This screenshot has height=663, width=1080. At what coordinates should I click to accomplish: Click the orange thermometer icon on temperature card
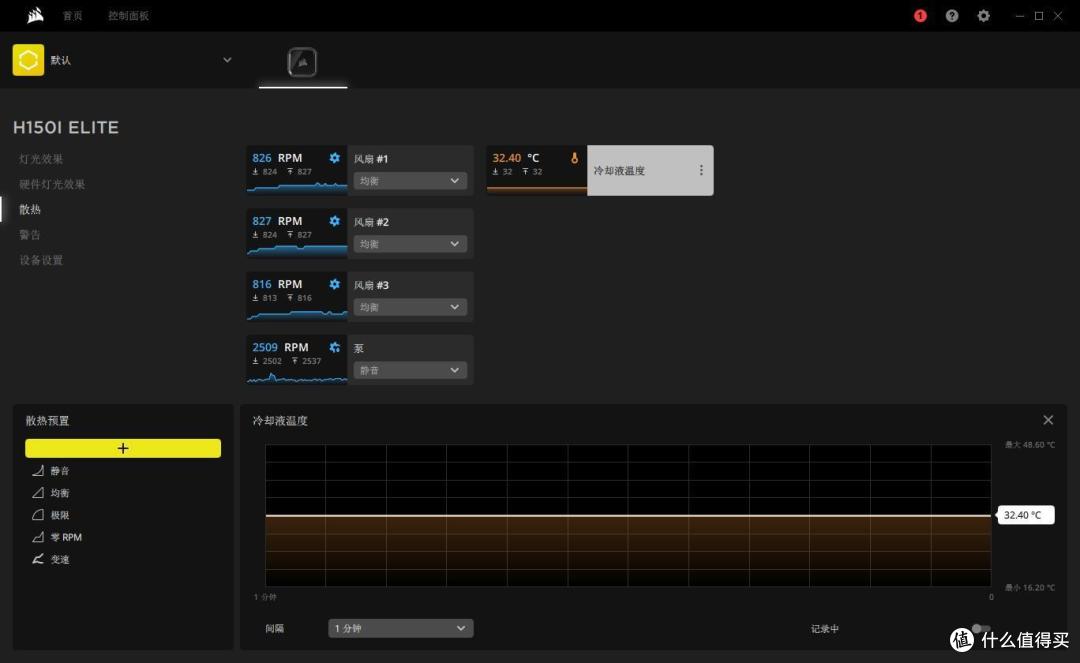574,158
